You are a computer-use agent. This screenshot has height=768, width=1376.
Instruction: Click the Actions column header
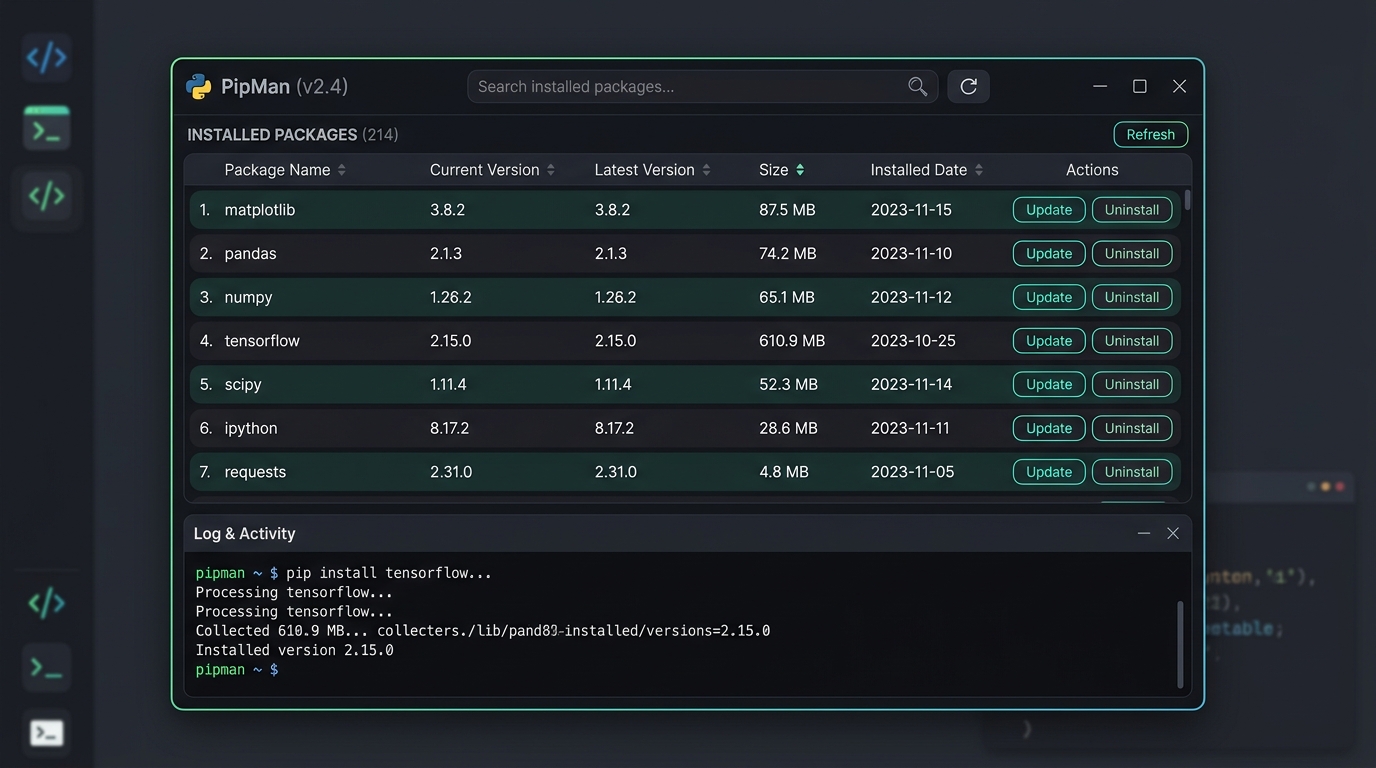1092,170
